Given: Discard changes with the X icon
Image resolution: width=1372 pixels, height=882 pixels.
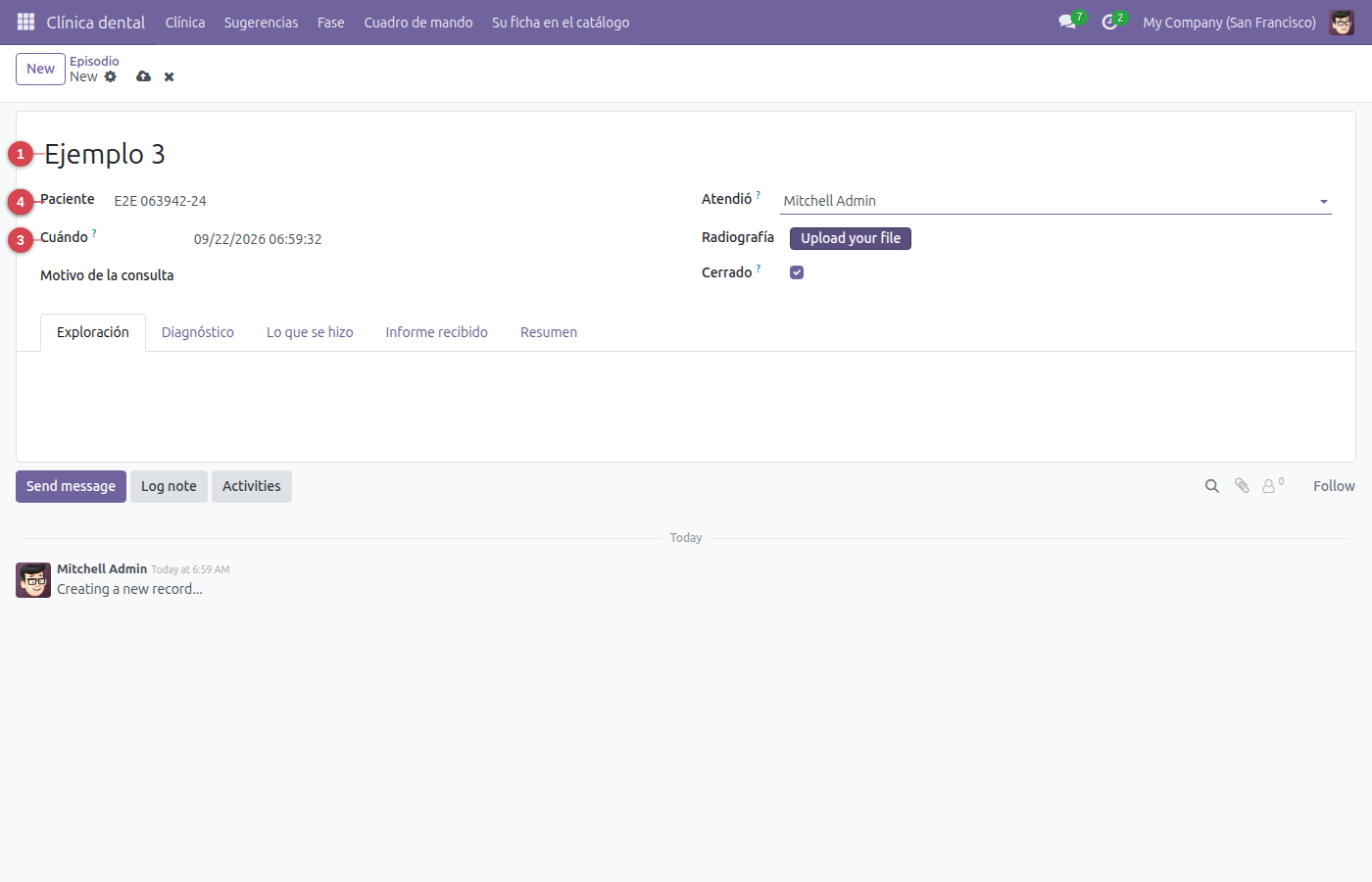Looking at the screenshot, I should tap(170, 76).
